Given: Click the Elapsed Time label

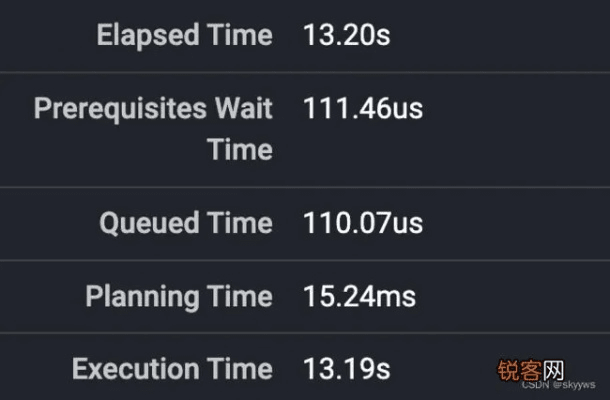Looking at the screenshot, I should tap(184, 35).
